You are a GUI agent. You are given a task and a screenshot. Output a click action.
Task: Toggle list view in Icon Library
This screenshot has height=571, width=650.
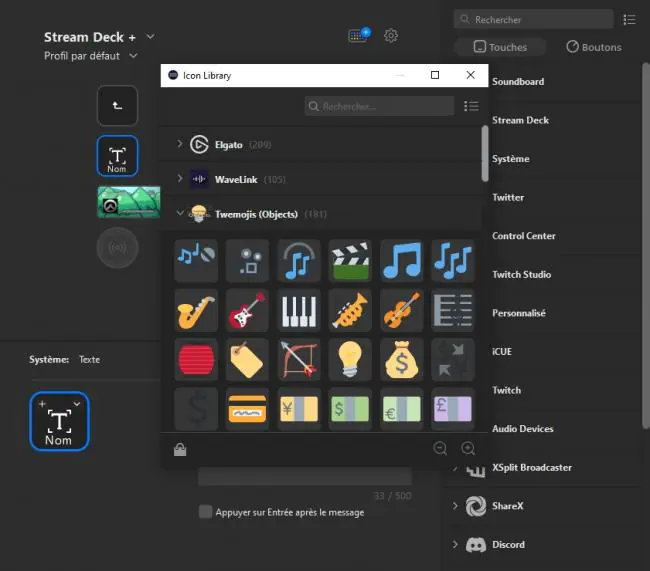(x=471, y=106)
